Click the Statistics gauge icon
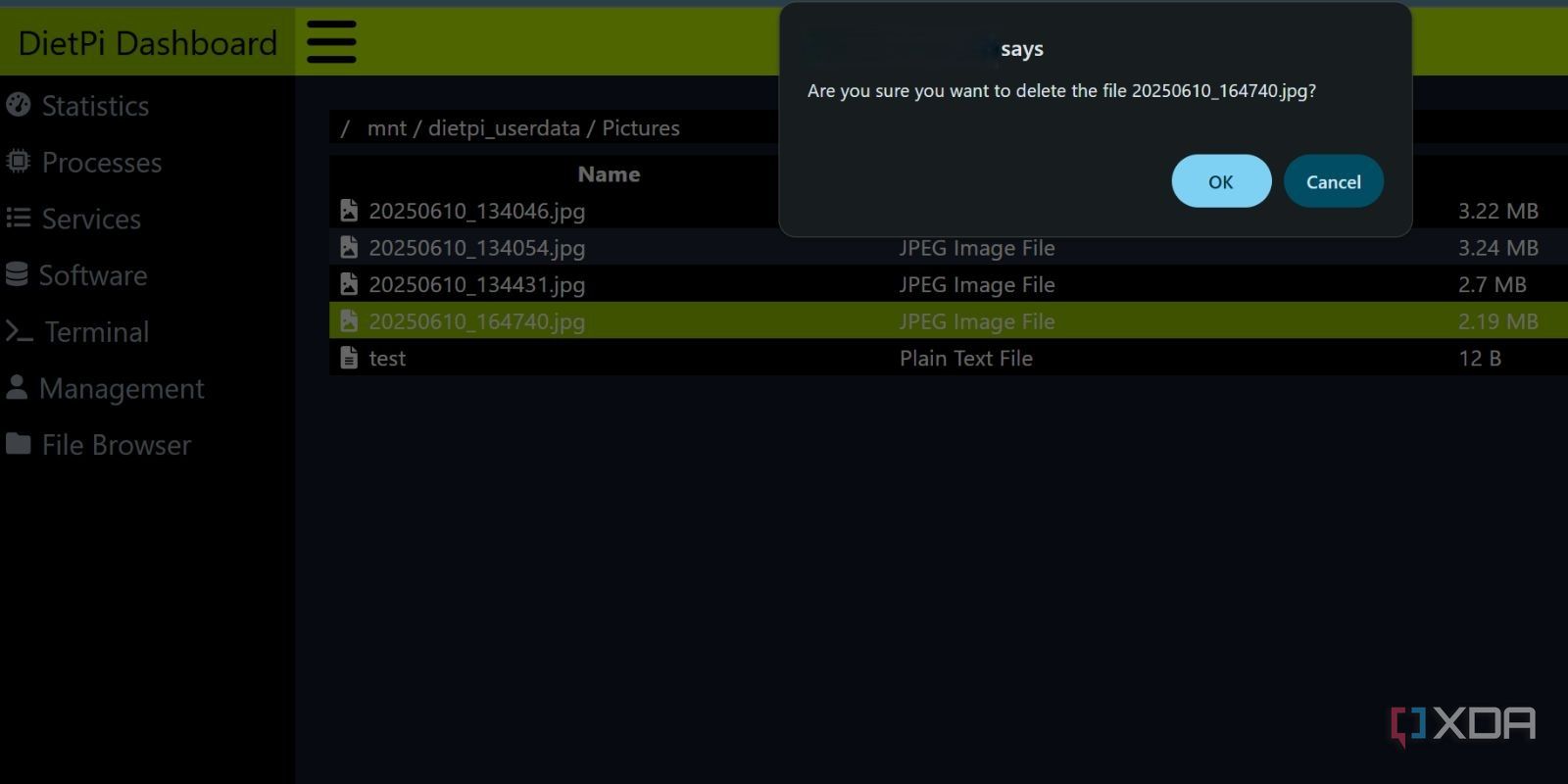This screenshot has height=784, width=1568. (x=18, y=105)
